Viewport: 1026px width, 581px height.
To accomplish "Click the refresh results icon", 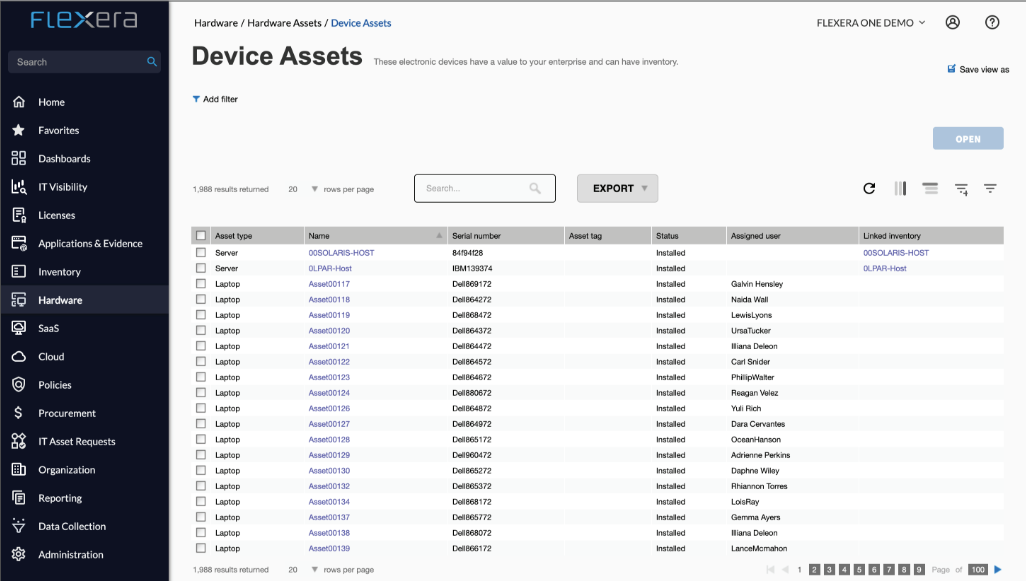I will (869, 188).
